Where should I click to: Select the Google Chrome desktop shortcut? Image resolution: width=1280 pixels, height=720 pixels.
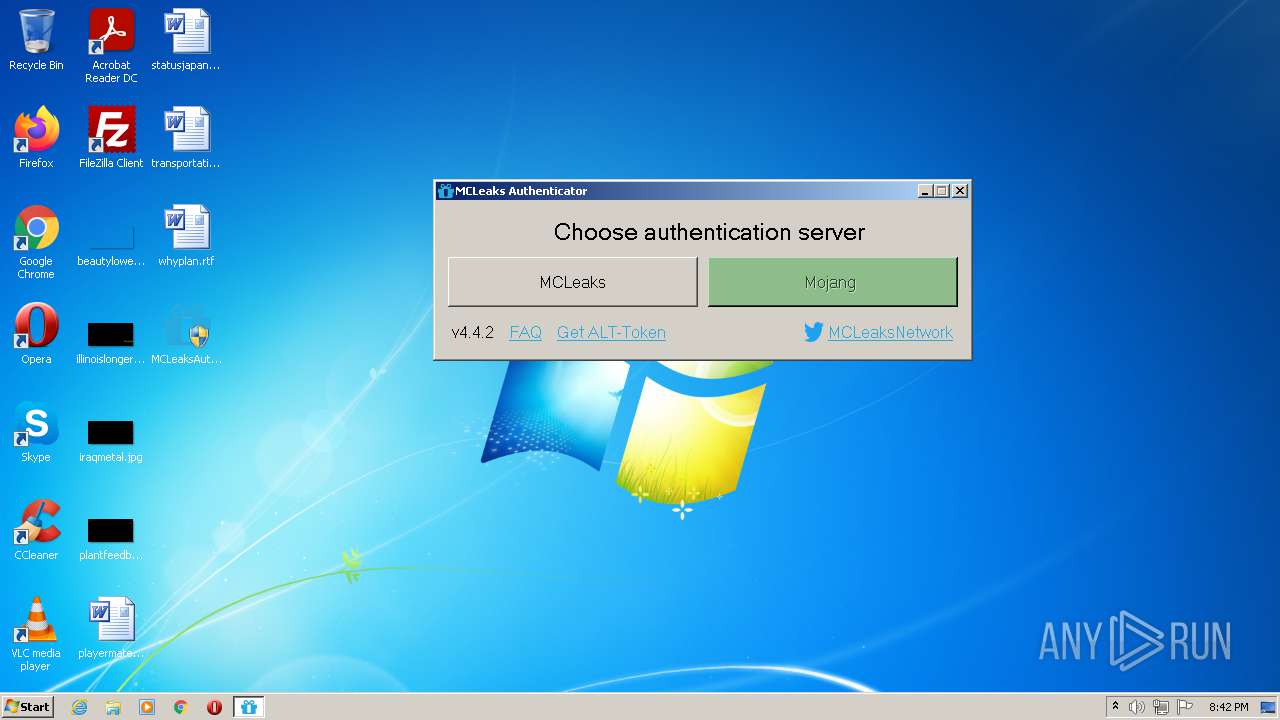click(x=36, y=242)
